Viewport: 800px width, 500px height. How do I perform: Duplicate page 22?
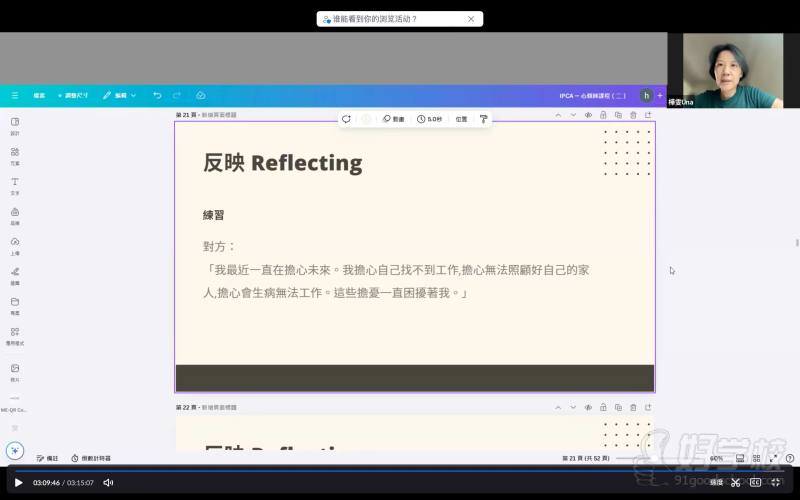pos(618,408)
